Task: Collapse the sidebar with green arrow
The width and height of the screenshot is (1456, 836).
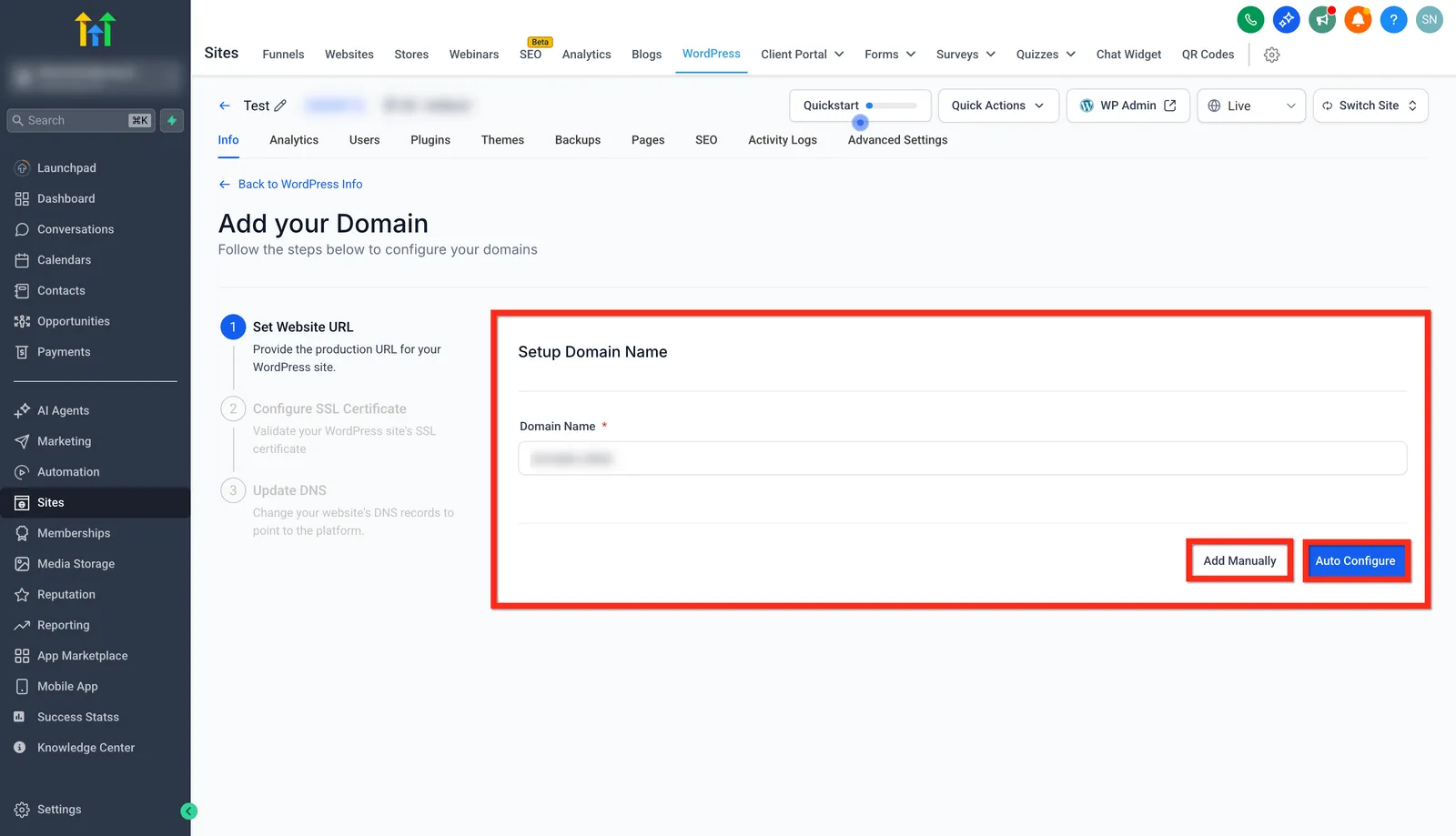Action: [189, 811]
